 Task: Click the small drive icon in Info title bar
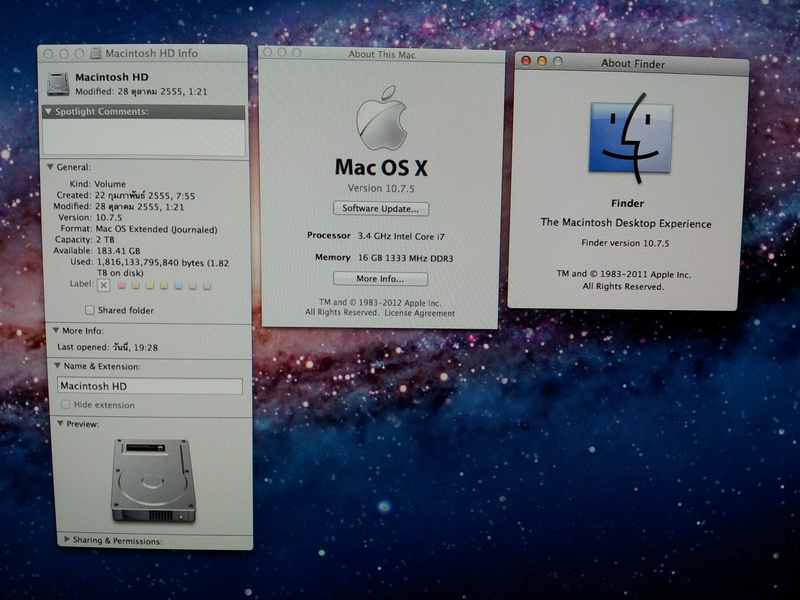tap(96, 53)
